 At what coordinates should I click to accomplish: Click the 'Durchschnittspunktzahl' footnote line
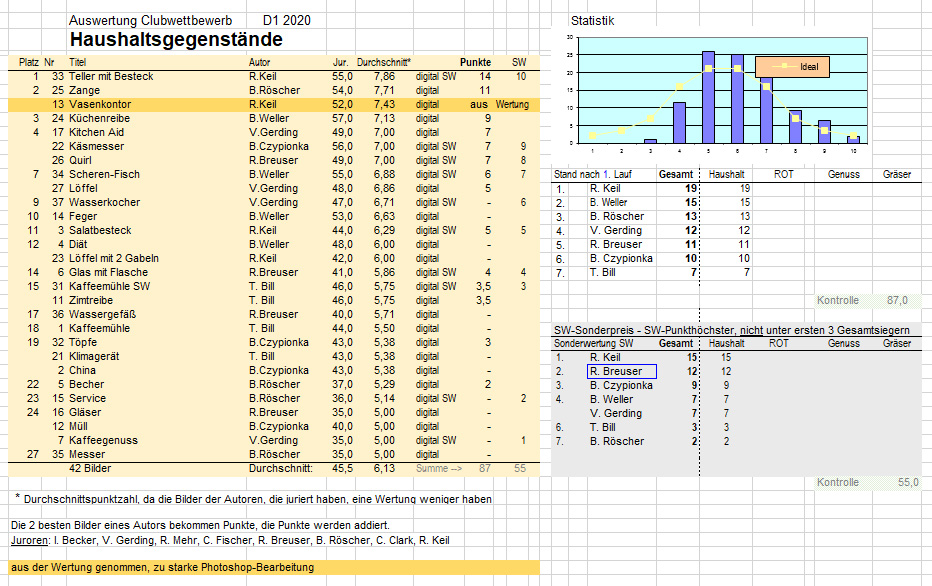point(254,499)
